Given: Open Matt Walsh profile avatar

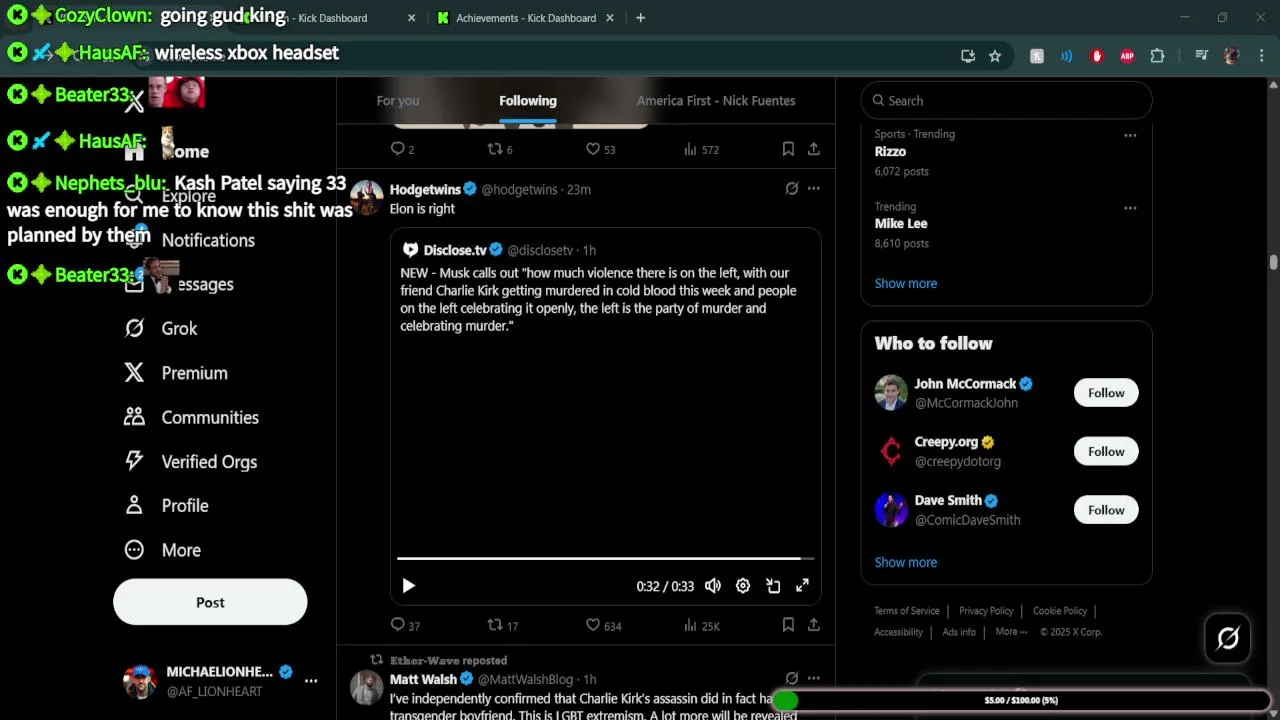Looking at the screenshot, I should [x=367, y=687].
